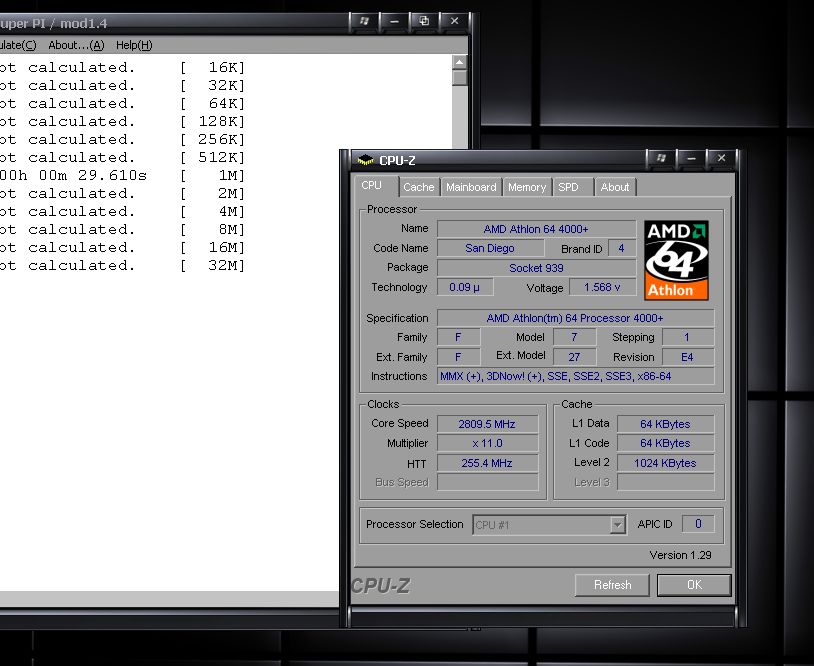The width and height of the screenshot is (814, 666).
Task: Click the Voltage value 1.568 v
Action: (602, 287)
